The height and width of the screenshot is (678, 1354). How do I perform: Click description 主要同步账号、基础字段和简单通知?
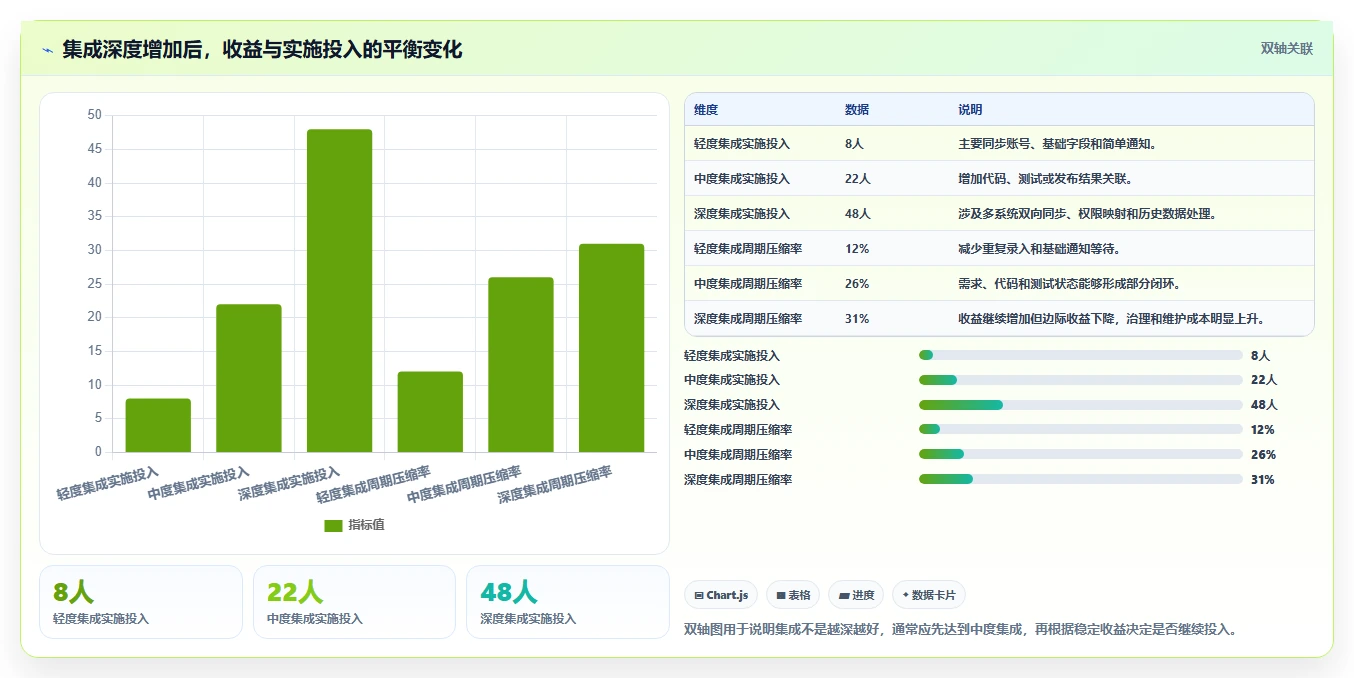[x=1057, y=144]
